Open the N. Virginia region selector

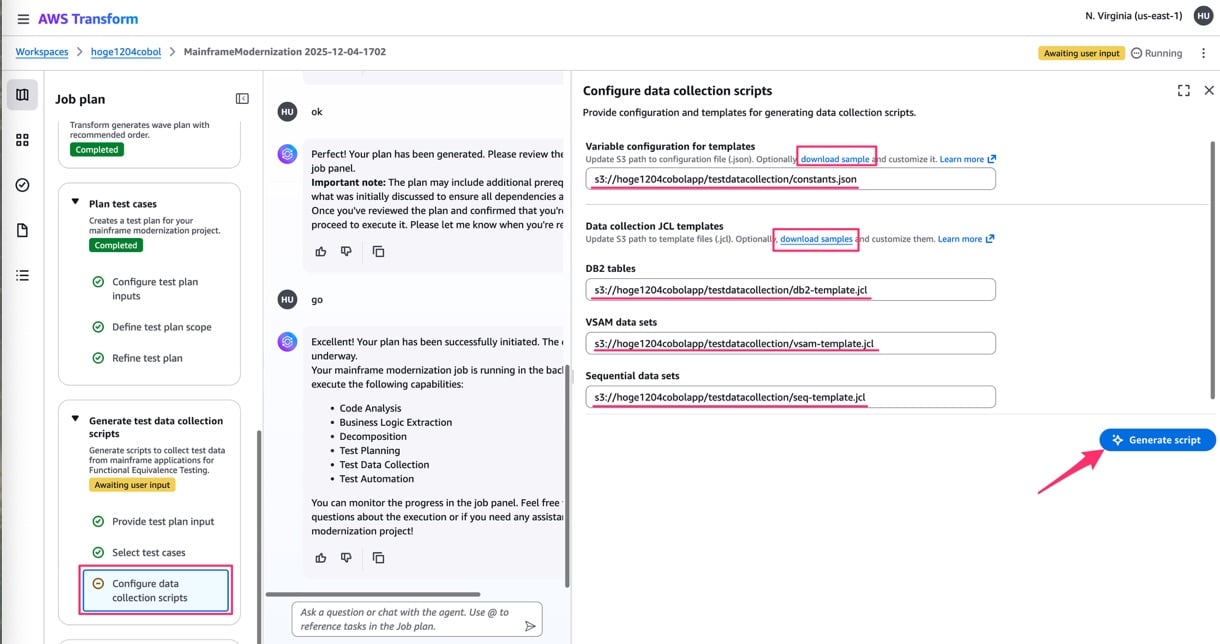(x=1133, y=16)
